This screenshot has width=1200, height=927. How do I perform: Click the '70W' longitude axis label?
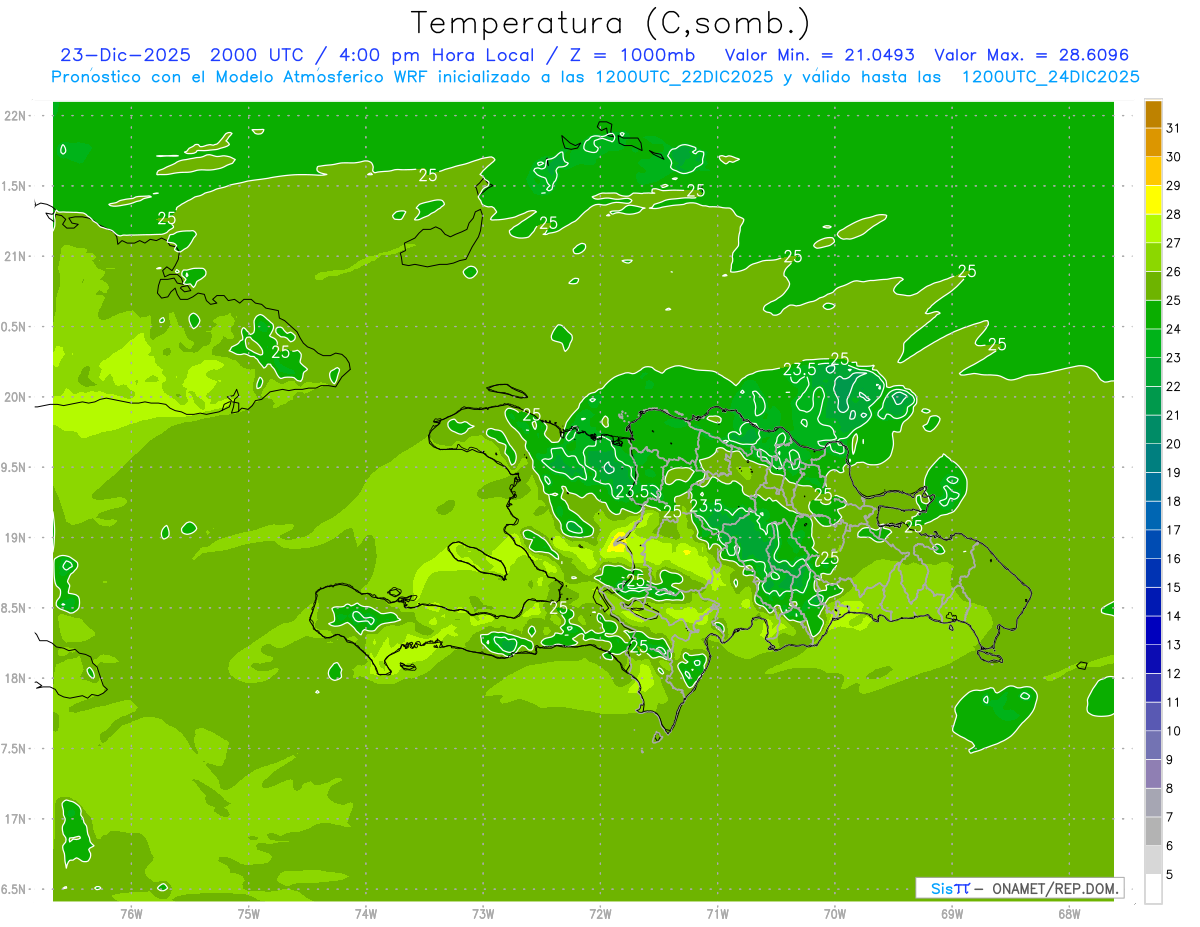[x=835, y=914]
